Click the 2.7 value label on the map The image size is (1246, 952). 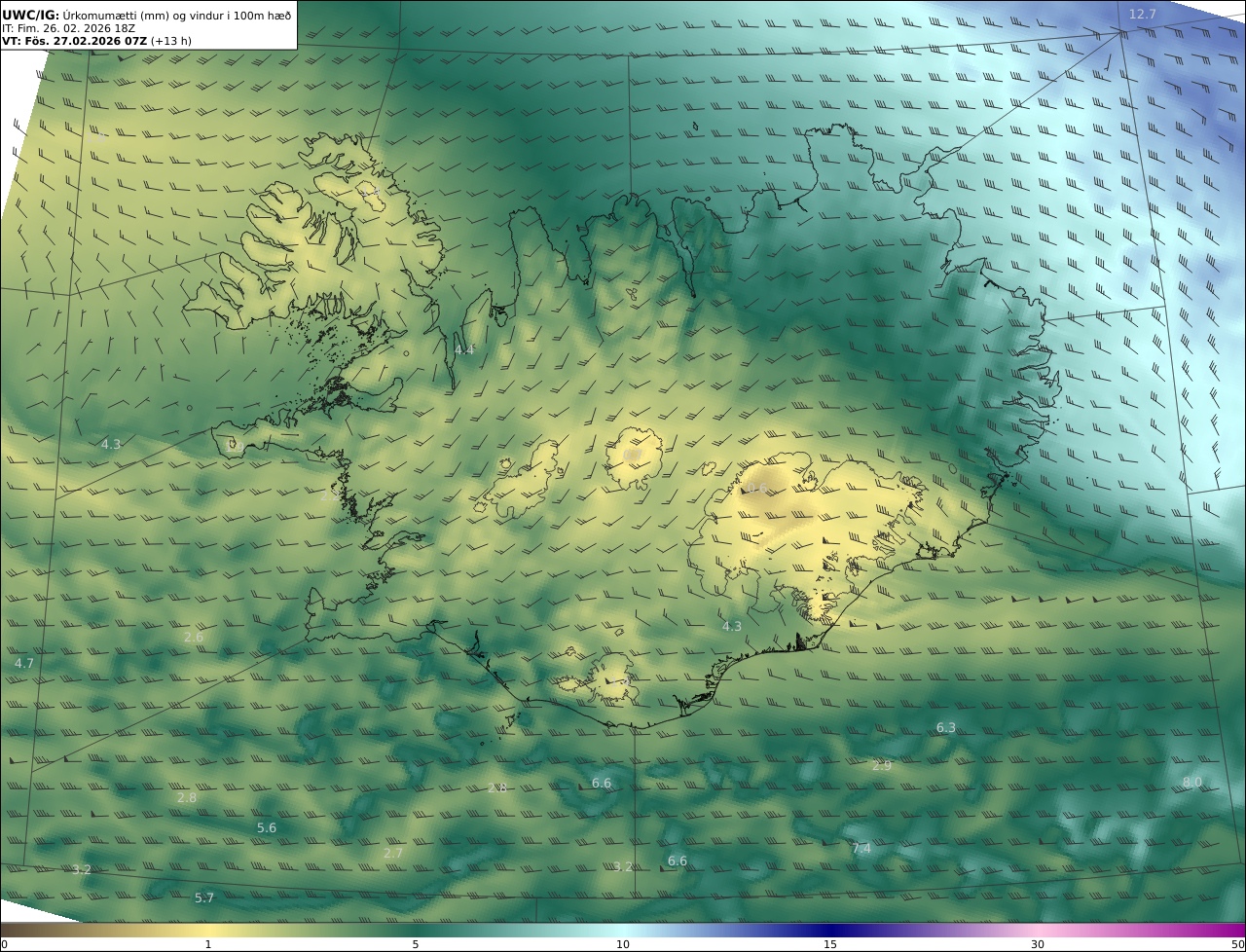[x=393, y=853]
